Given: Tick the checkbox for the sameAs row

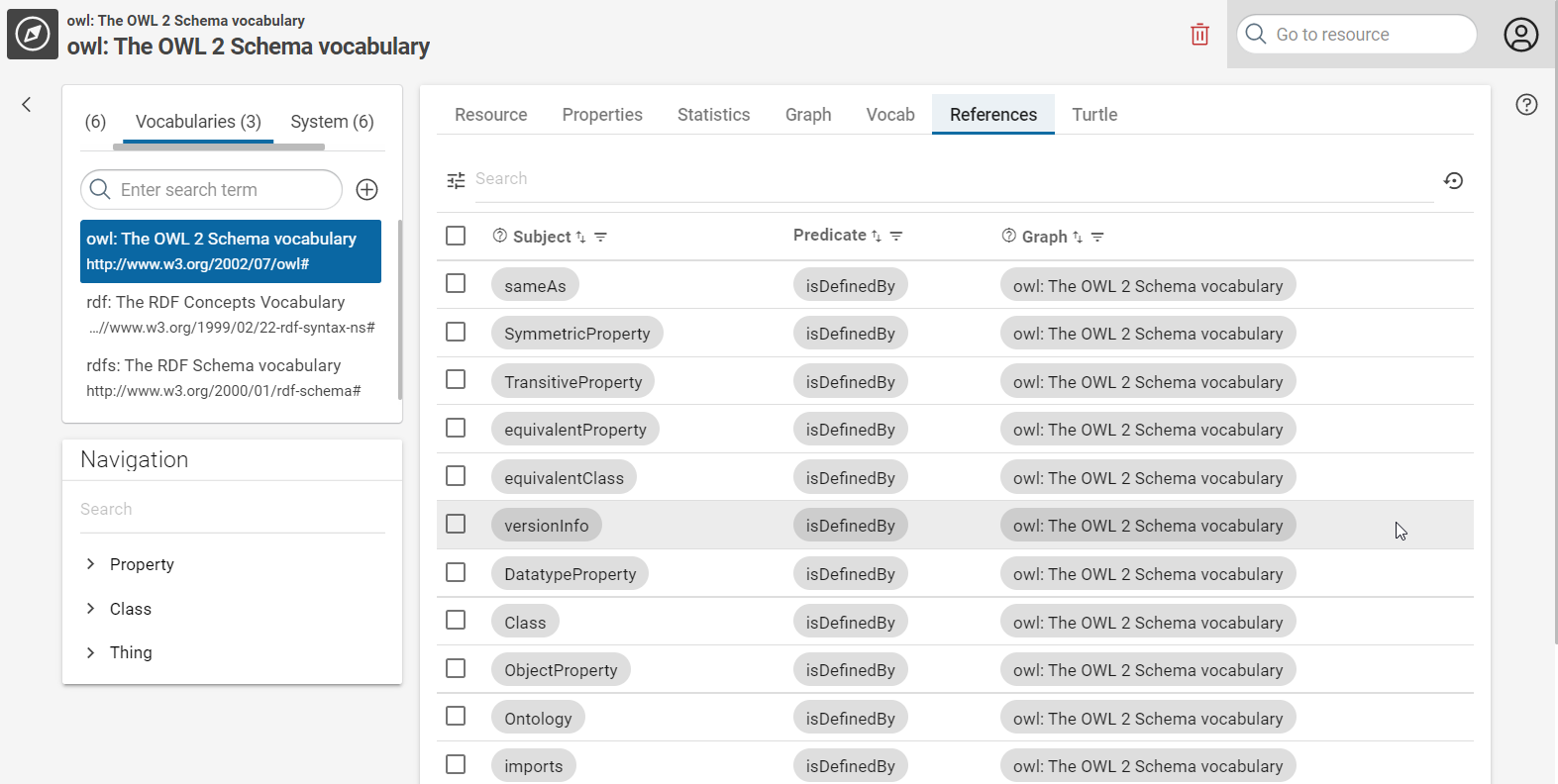Looking at the screenshot, I should point(456,284).
